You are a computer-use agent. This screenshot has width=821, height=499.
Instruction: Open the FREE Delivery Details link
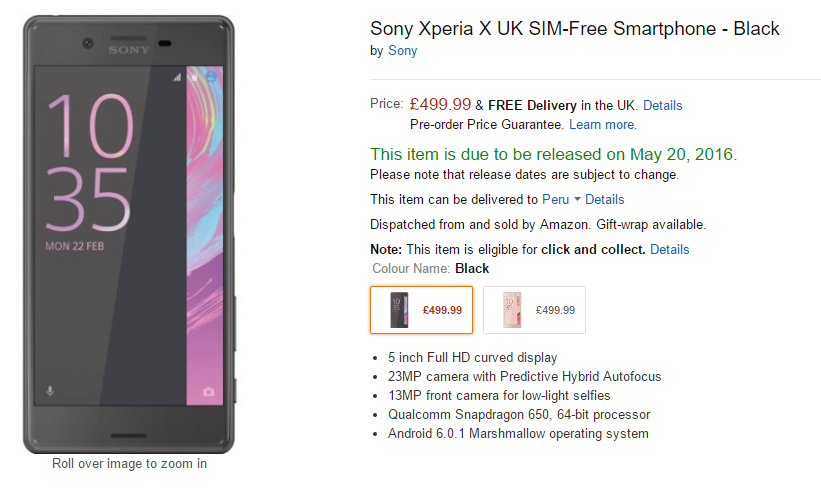pyautogui.click(x=662, y=105)
